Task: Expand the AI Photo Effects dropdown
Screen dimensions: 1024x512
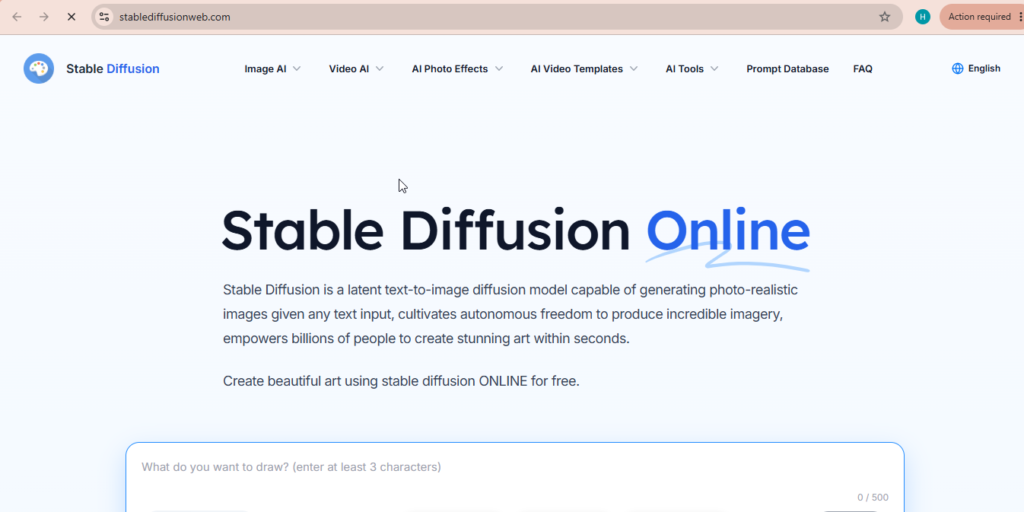Action: tap(457, 69)
